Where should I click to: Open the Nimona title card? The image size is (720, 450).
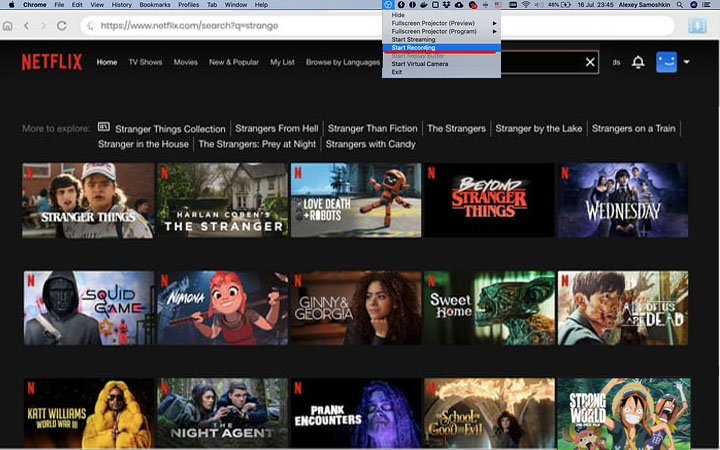[x=223, y=308]
